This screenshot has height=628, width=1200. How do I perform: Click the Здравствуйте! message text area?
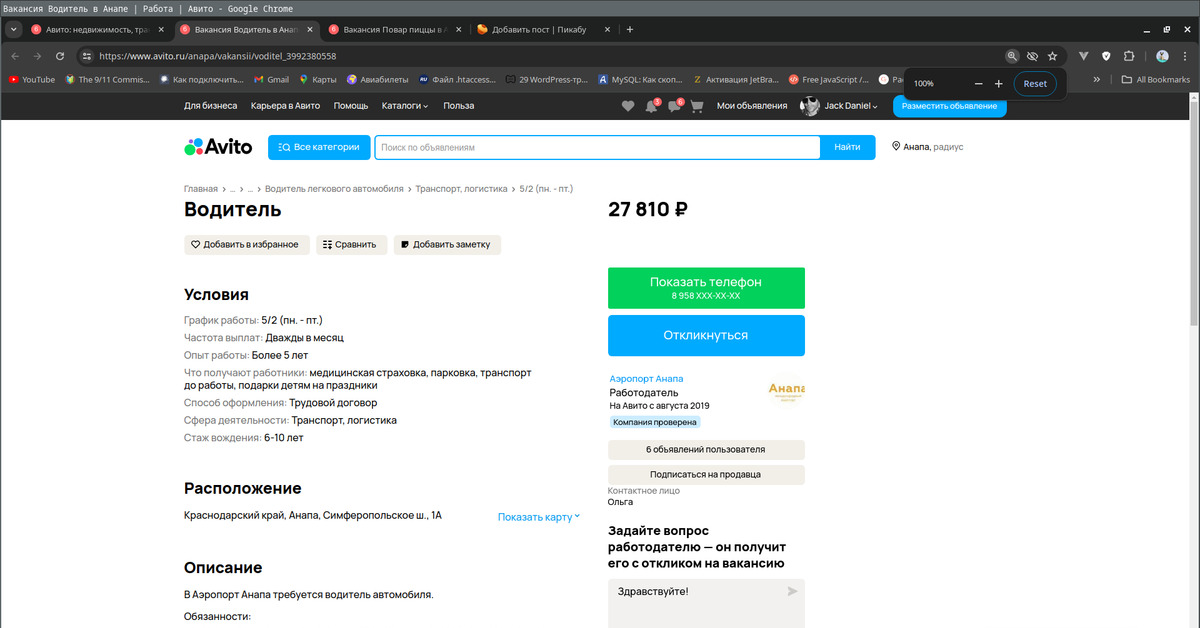click(x=706, y=603)
